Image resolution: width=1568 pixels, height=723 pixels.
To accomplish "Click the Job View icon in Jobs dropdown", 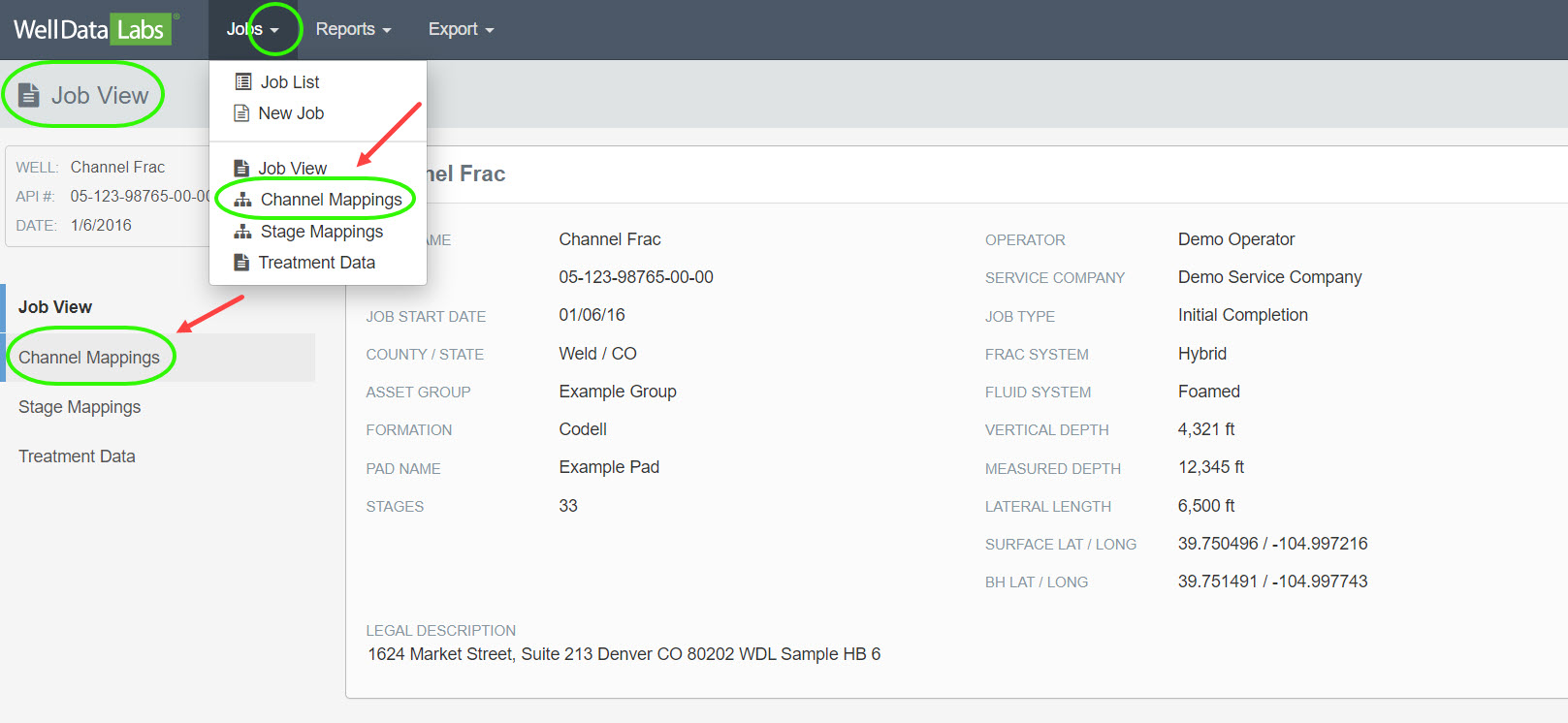I will (x=241, y=169).
